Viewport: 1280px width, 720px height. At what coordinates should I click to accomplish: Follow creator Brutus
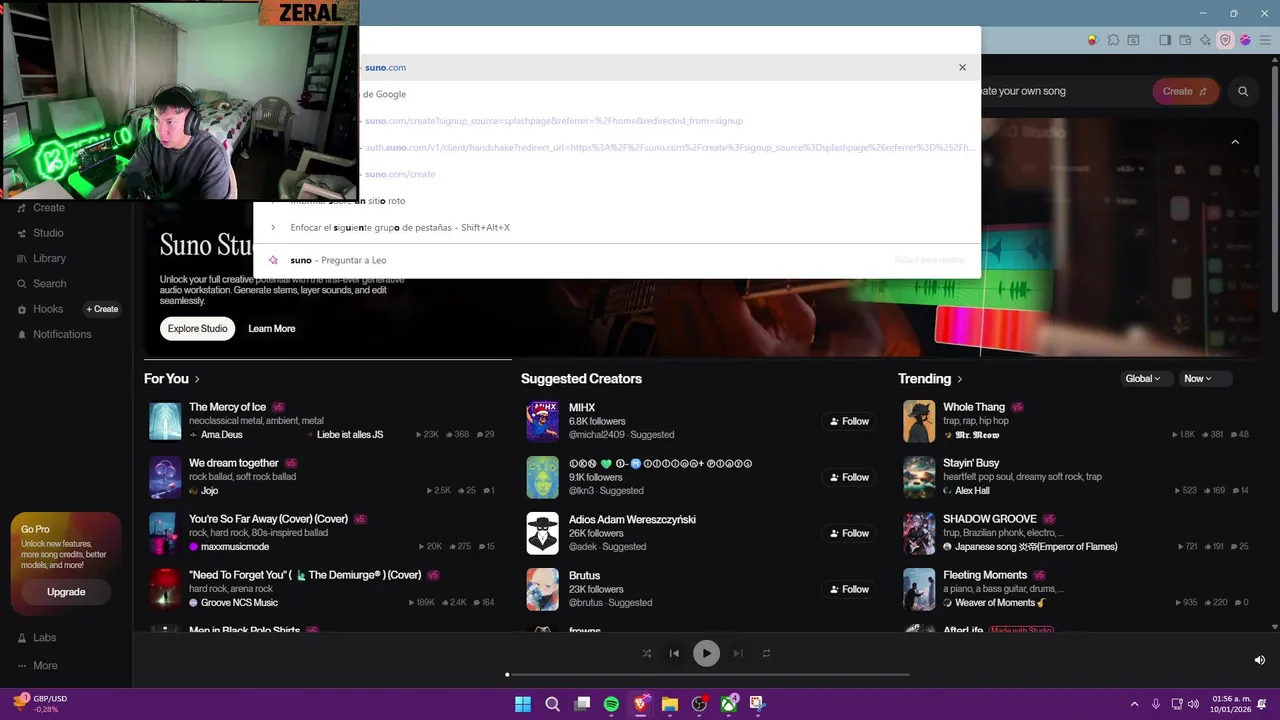pyautogui.click(x=849, y=589)
